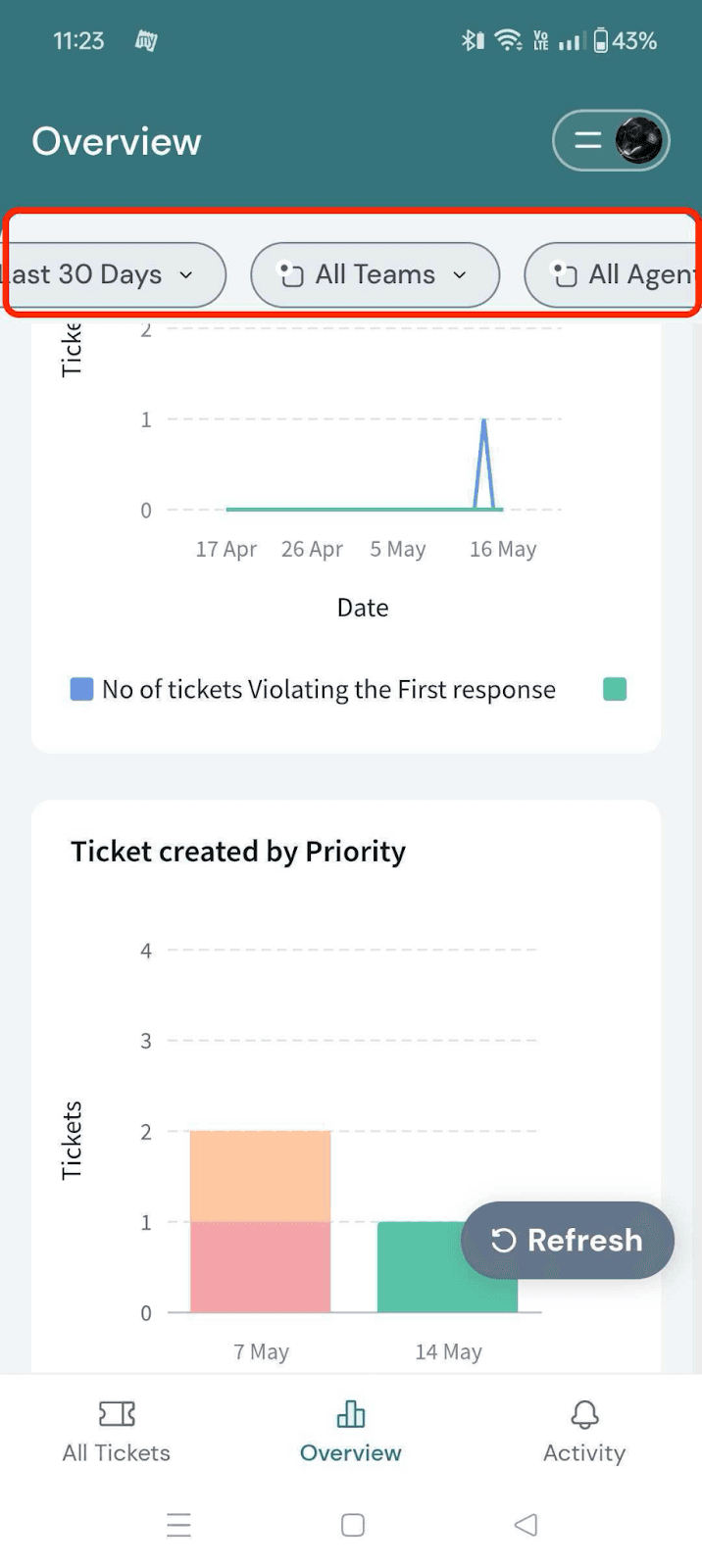Viewport: 702px width, 1568px height.
Task: Tap the Android back triangle icon
Action: click(x=526, y=1525)
